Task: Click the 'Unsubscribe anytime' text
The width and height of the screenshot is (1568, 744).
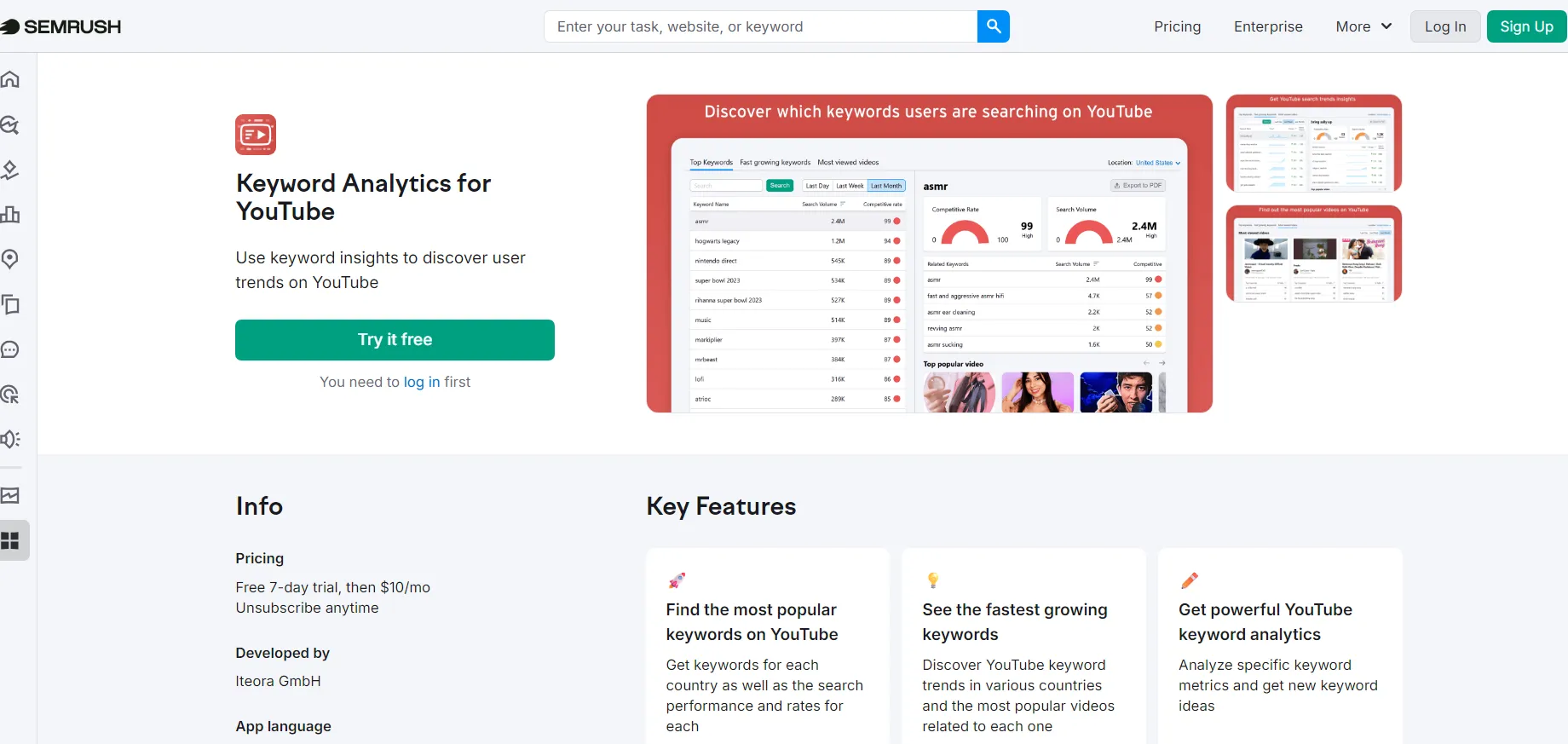Action: (307, 608)
